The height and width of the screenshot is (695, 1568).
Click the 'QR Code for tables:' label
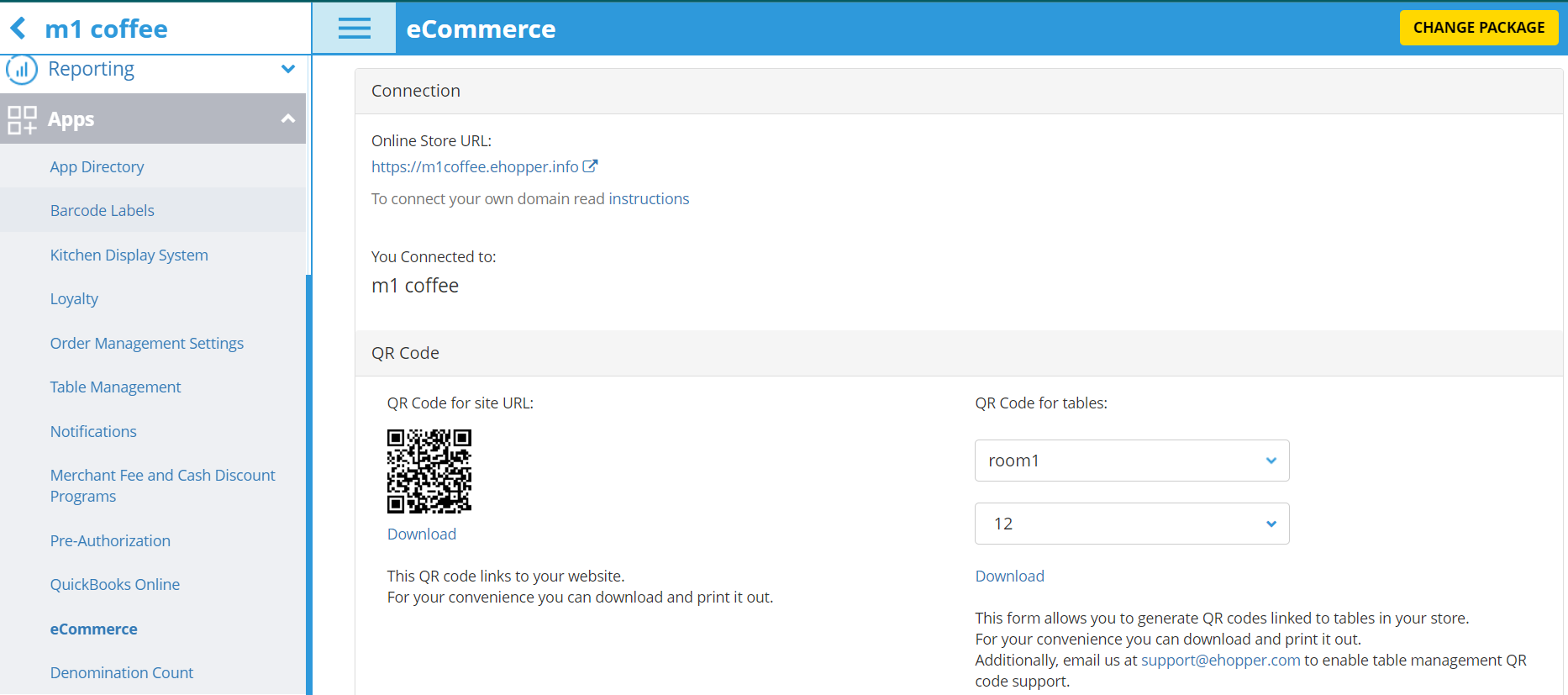pos(1041,403)
